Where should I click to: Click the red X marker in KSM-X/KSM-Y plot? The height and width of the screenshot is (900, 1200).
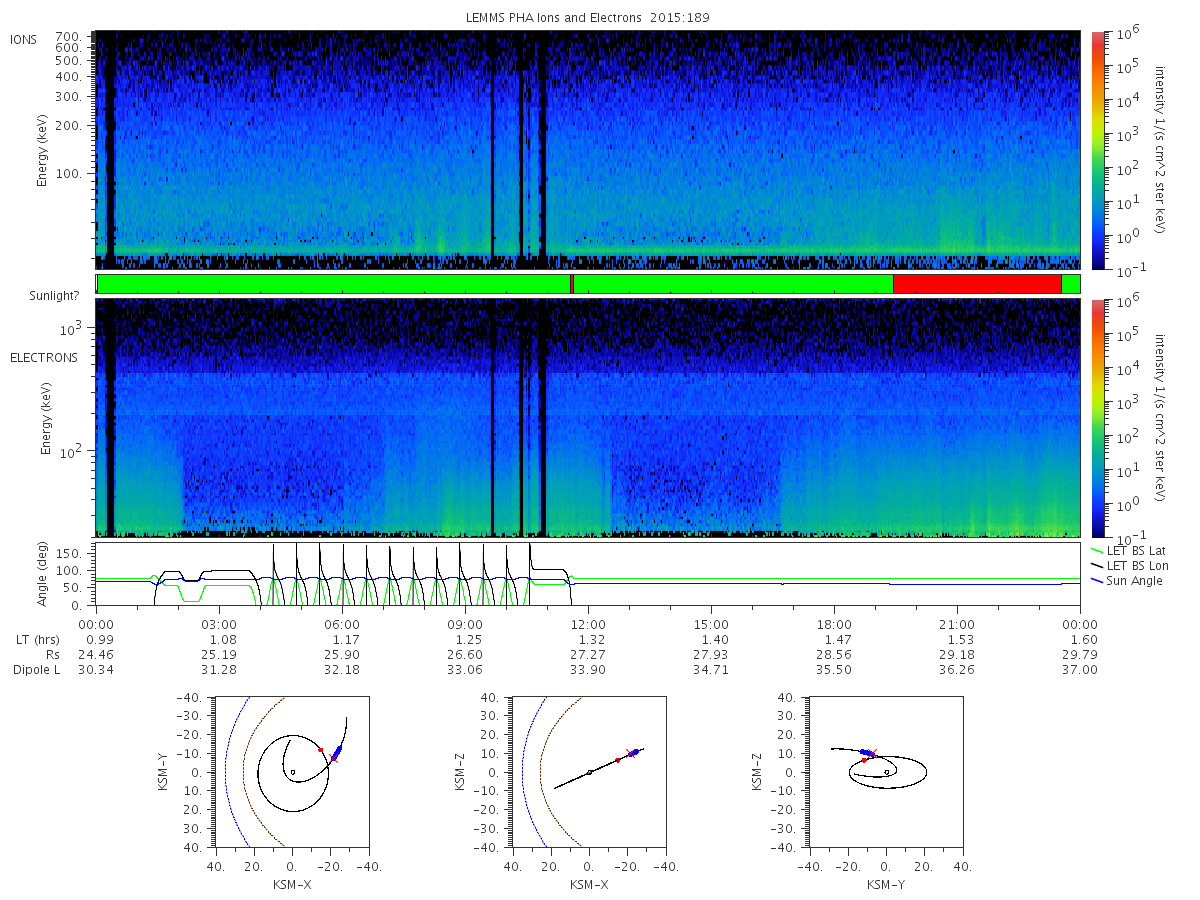click(x=334, y=758)
